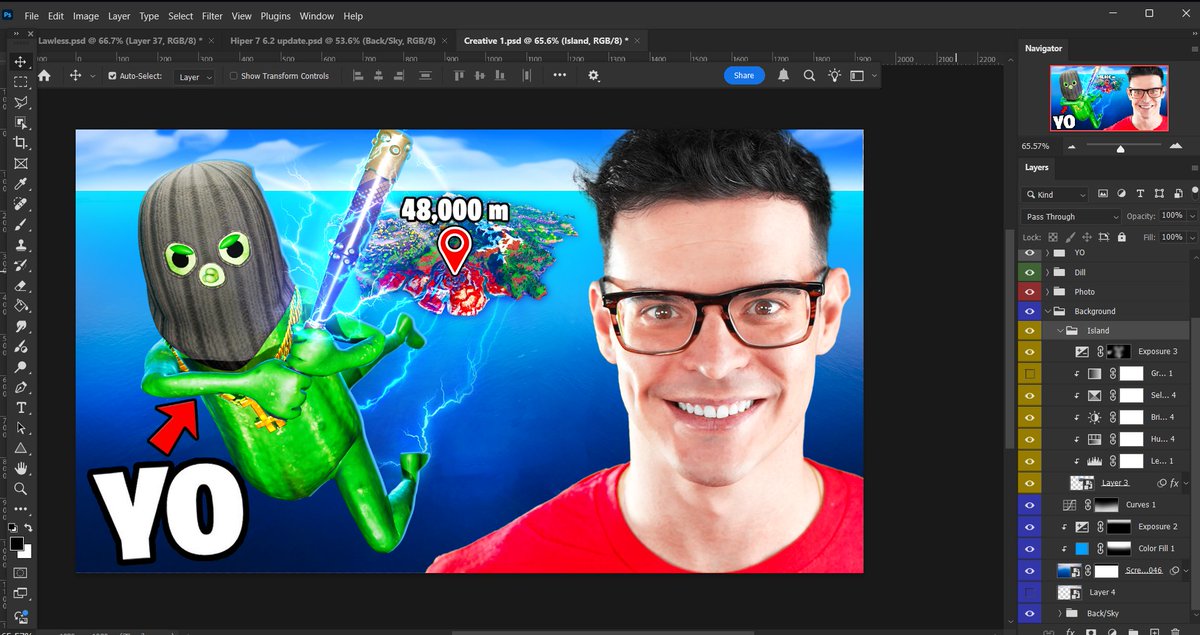Expand the Dill group
This screenshot has width=1200, height=635.
[x=1048, y=272]
